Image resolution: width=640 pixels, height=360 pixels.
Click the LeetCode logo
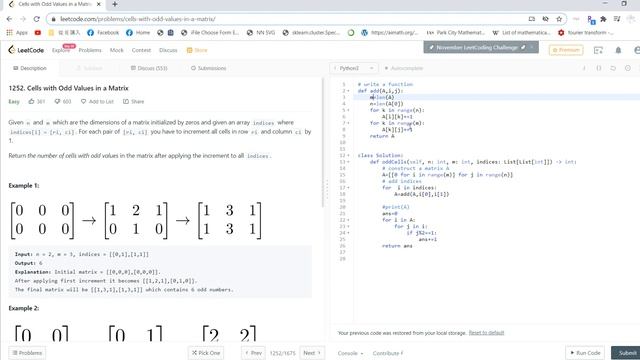pos(26,50)
